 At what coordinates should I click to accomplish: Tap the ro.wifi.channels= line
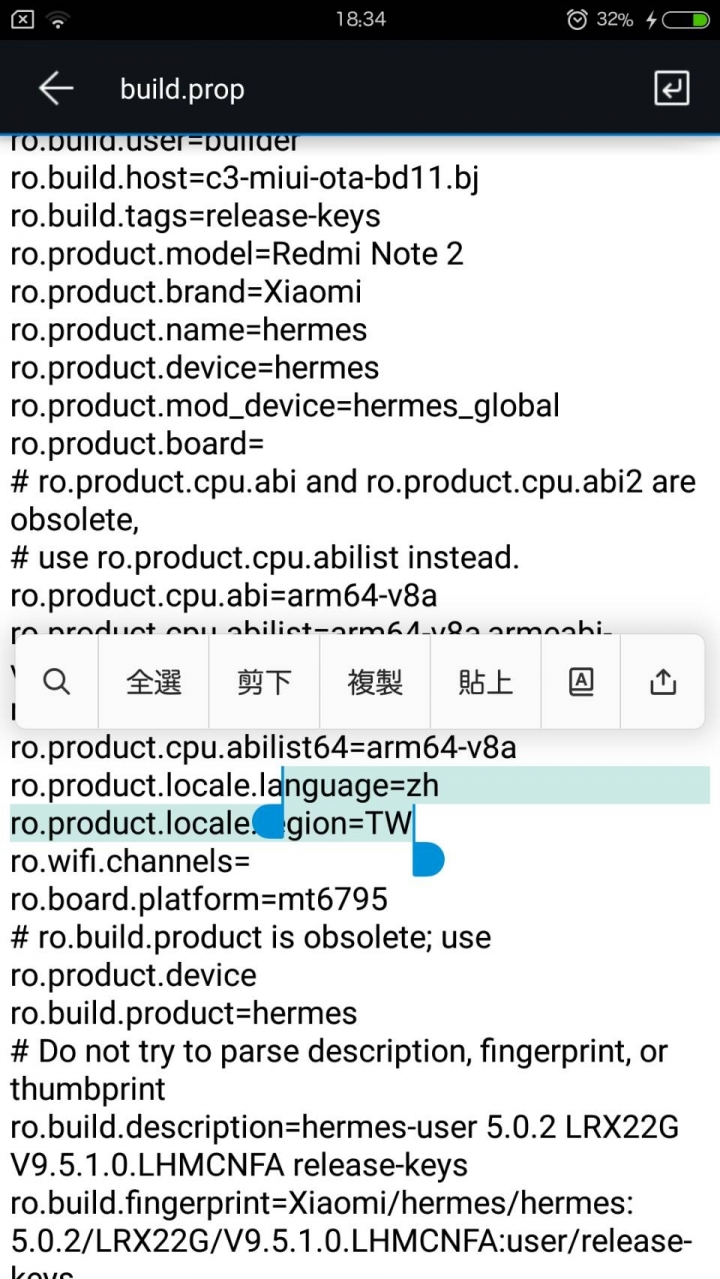(130, 861)
